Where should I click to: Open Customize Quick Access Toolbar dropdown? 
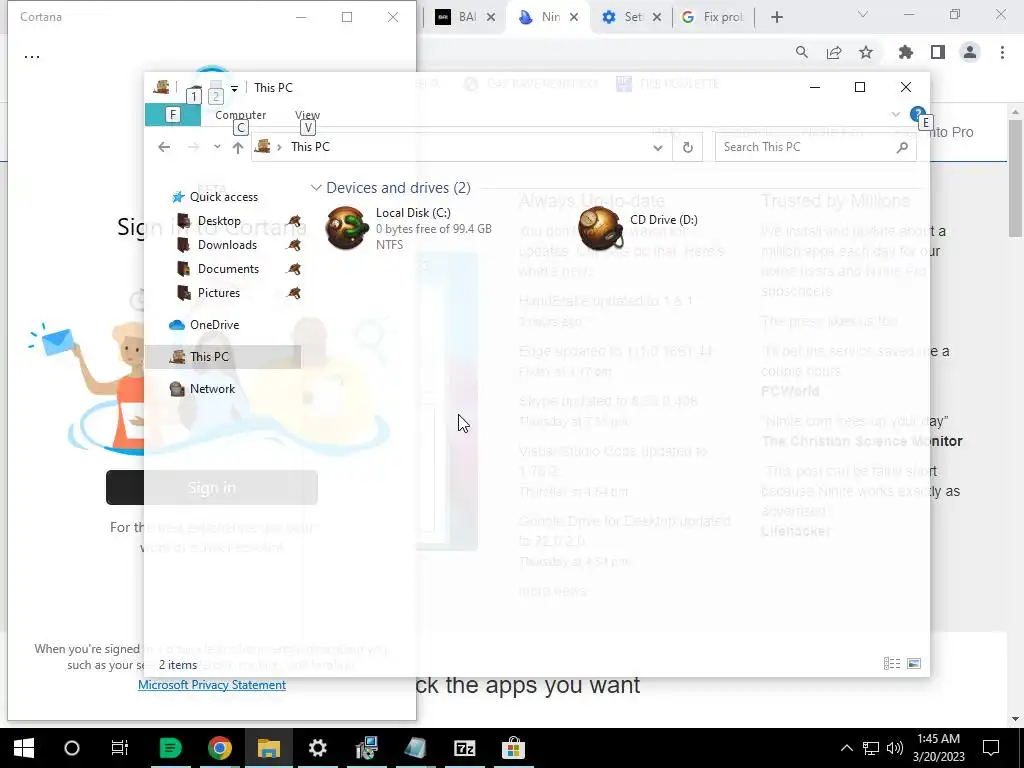(x=234, y=88)
